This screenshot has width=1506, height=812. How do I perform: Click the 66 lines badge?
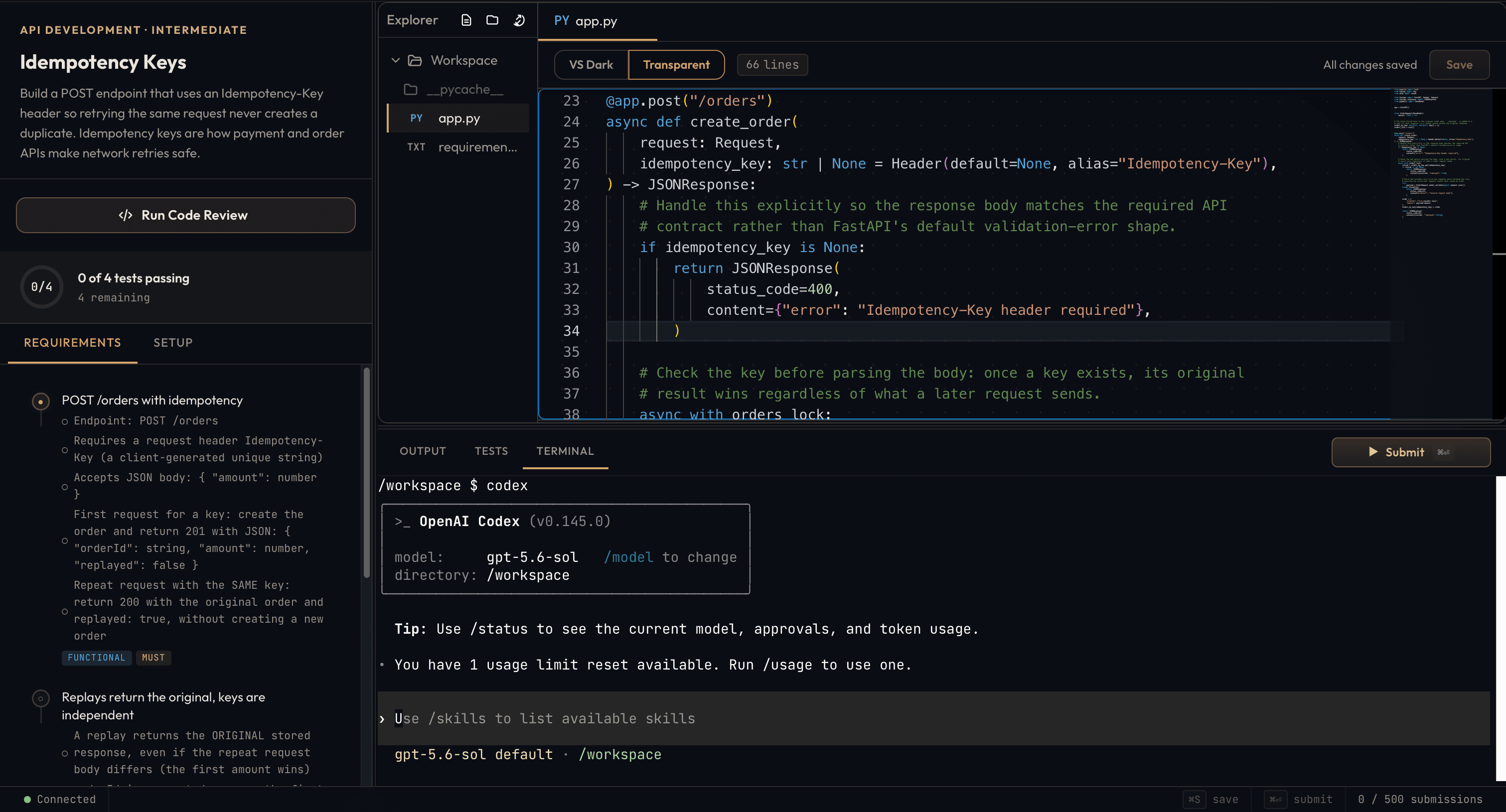(772, 65)
